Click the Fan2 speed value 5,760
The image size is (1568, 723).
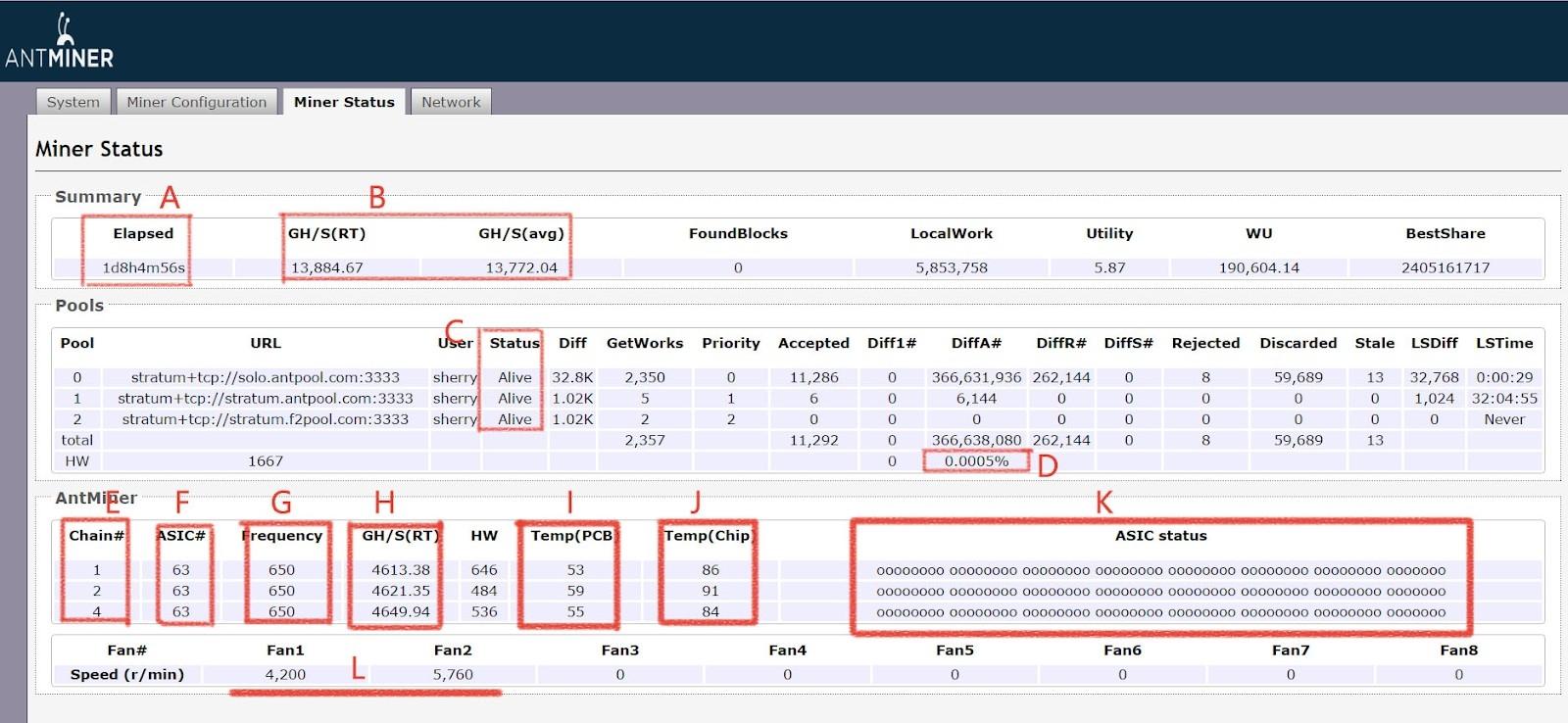coord(453,675)
